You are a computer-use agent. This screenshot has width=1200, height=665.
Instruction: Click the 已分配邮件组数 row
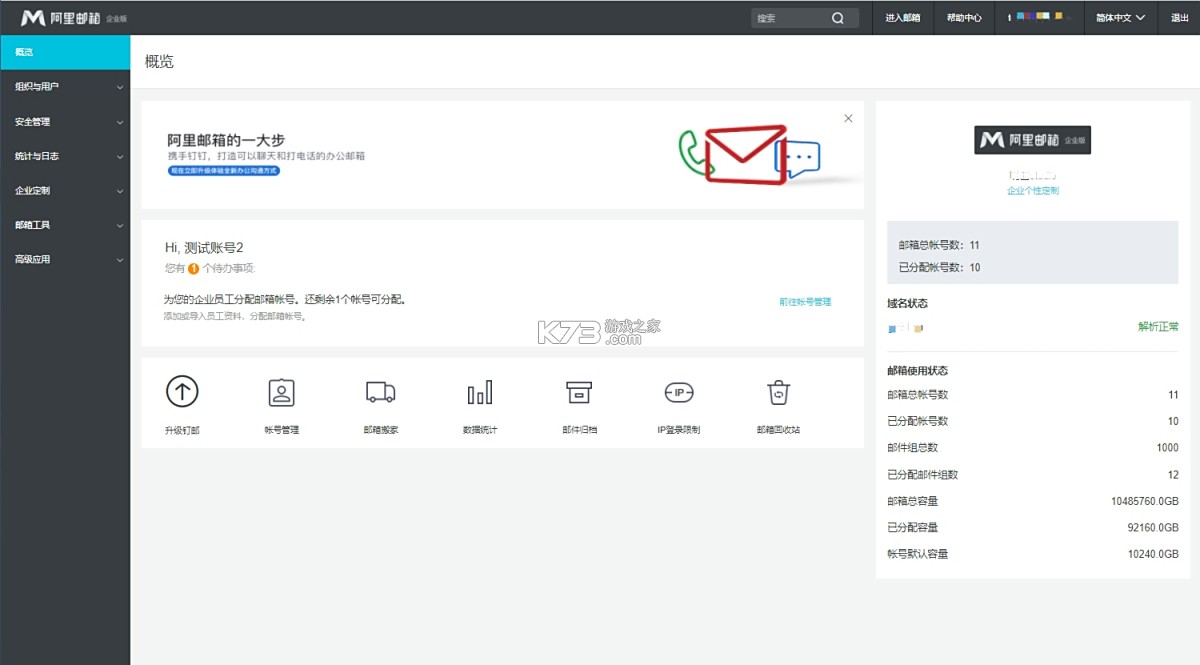(x=1033, y=474)
